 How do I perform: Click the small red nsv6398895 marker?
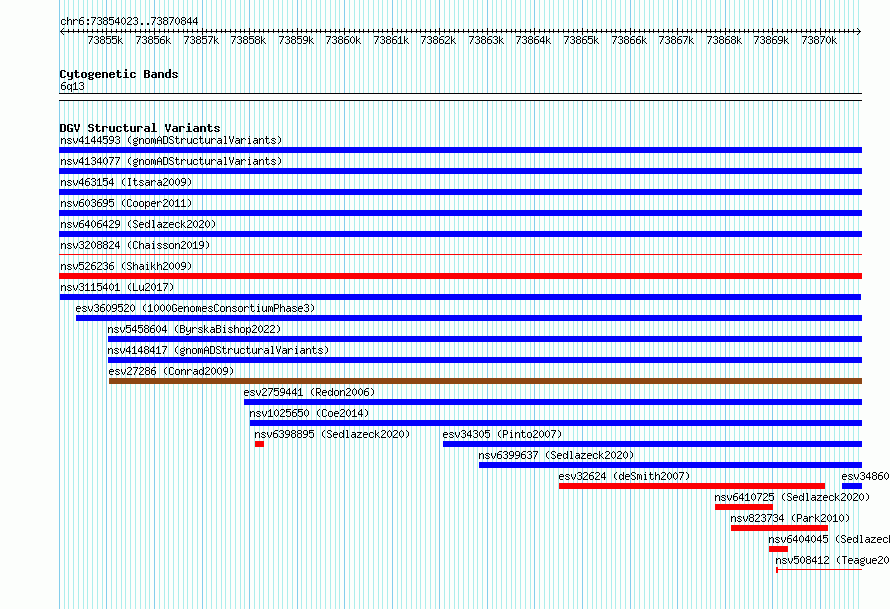(x=259, y=444)
